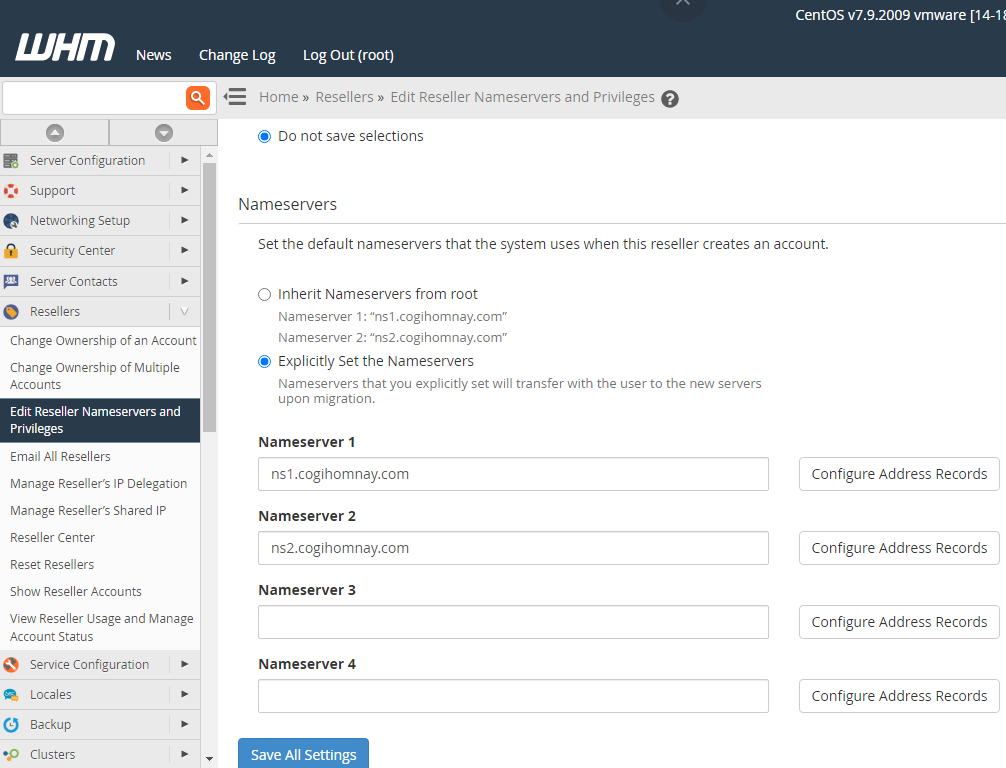Configure Address Records for Nameserver 1
1006x768 pixels.
coord(899,474)
